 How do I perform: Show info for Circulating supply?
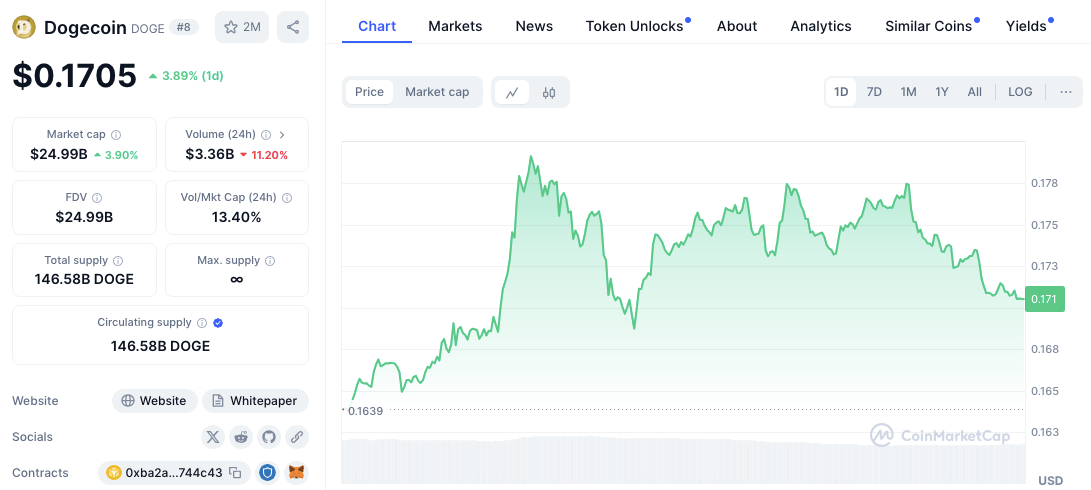(x=202, y=323)
